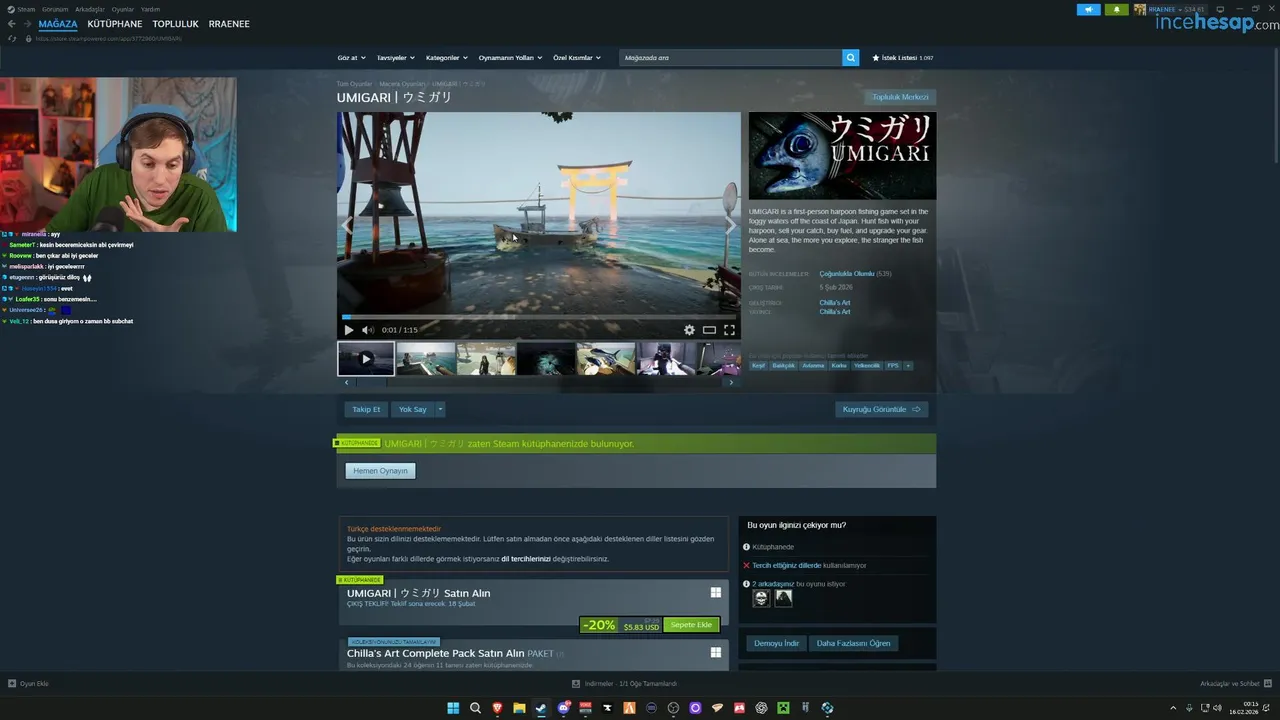Open Windows taskbar search

(x=475, y=708)
